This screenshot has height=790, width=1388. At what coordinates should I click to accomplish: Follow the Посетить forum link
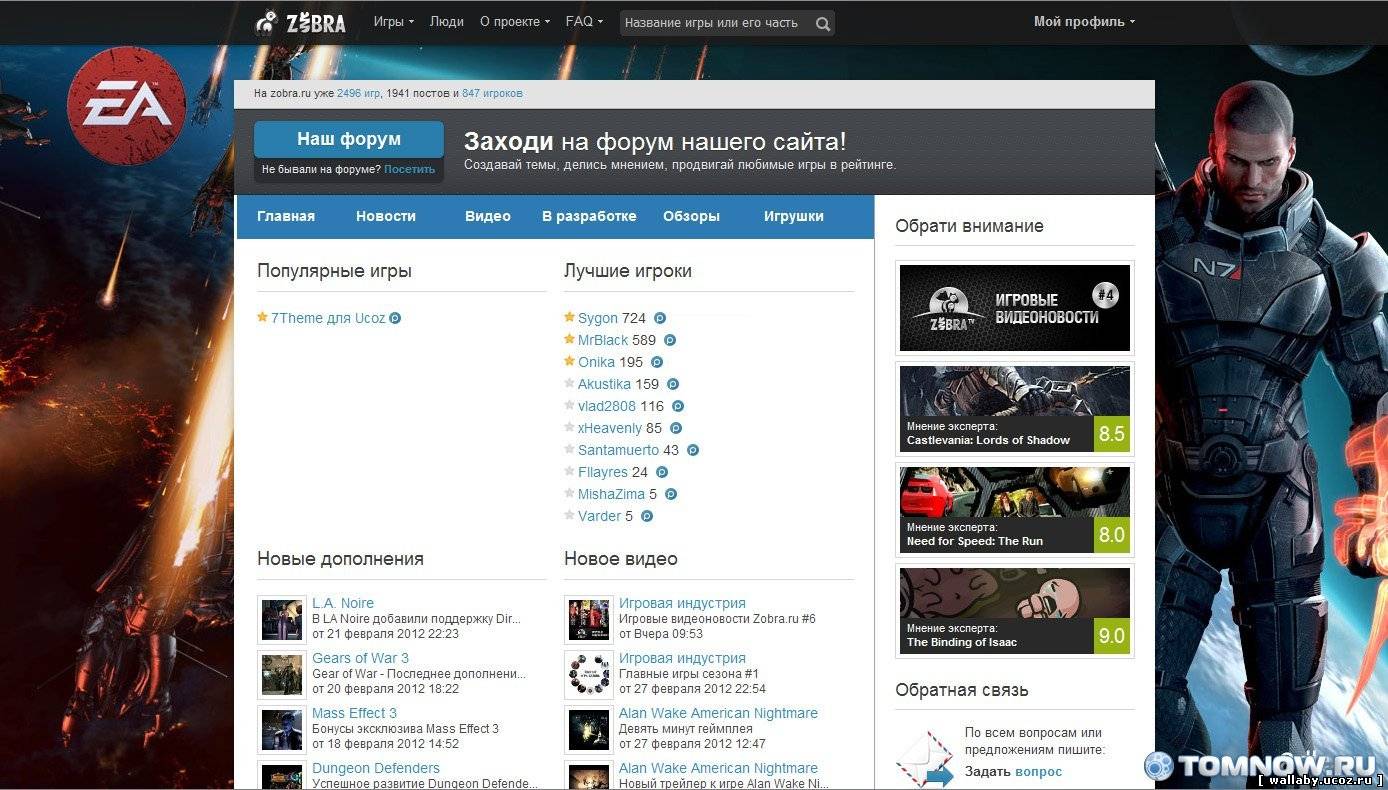coord(409,170)
